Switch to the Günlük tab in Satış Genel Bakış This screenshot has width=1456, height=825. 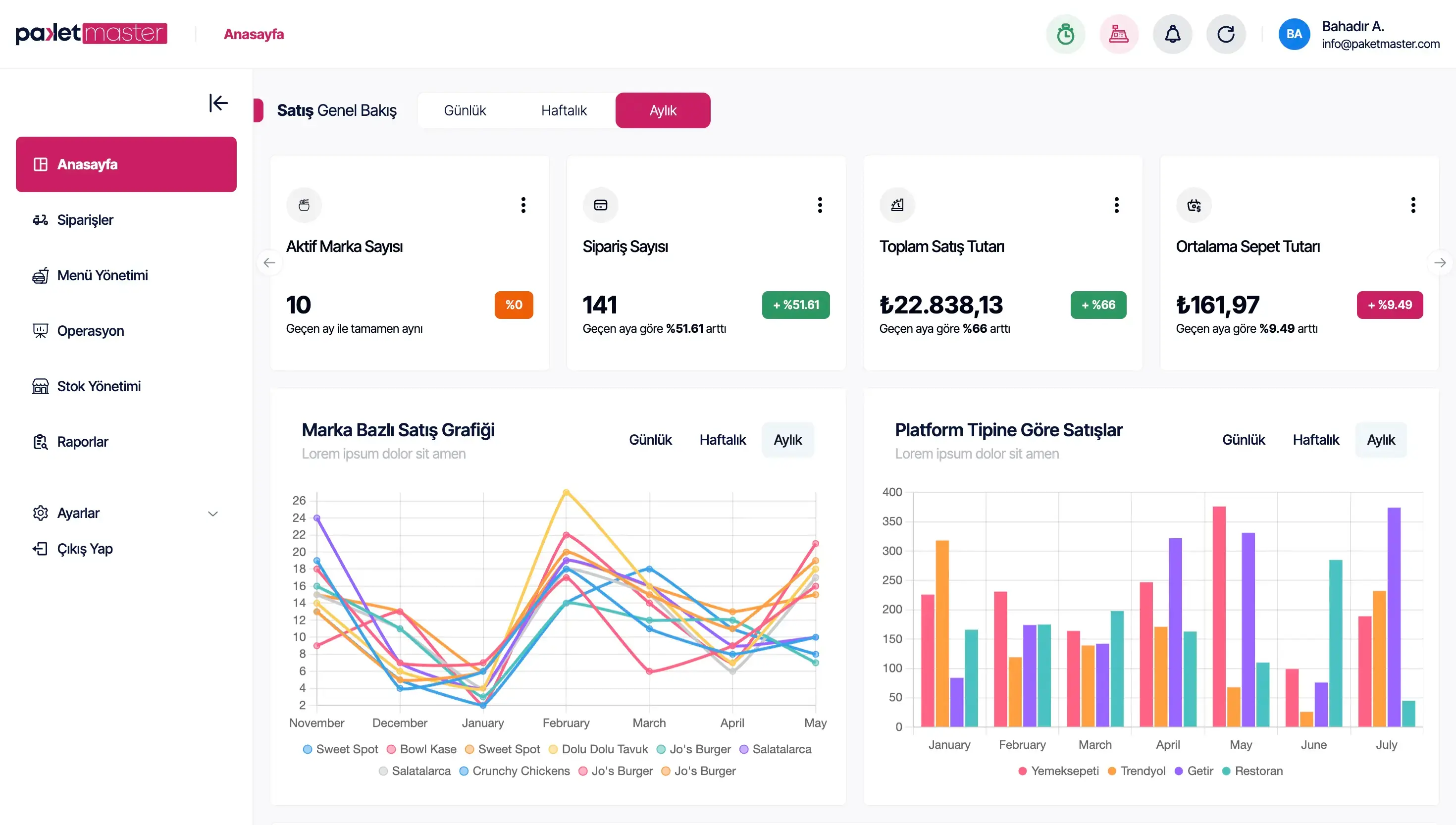(x=465, y=110)
